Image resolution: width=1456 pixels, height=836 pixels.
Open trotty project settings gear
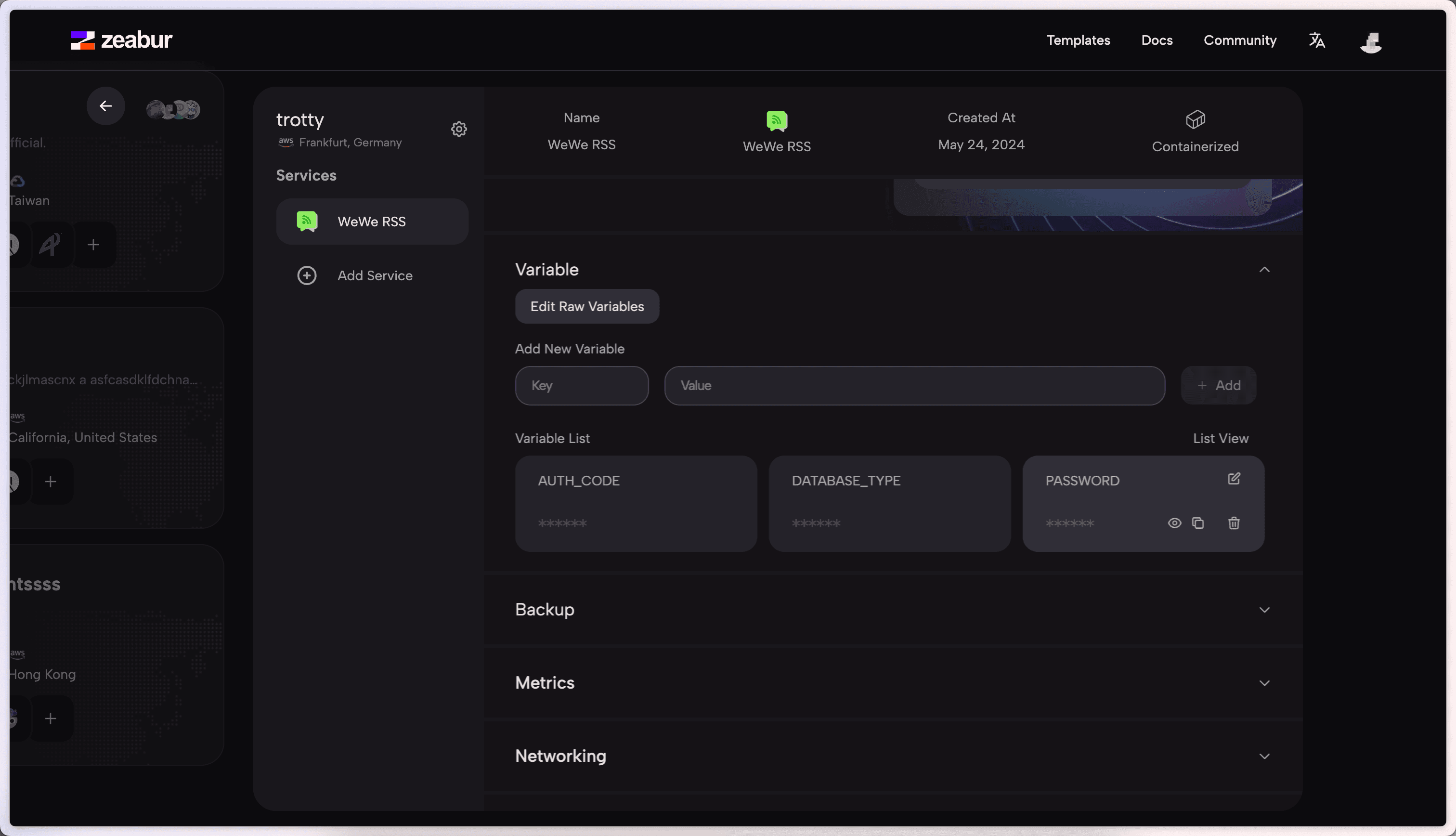click(x=458, y=129)
